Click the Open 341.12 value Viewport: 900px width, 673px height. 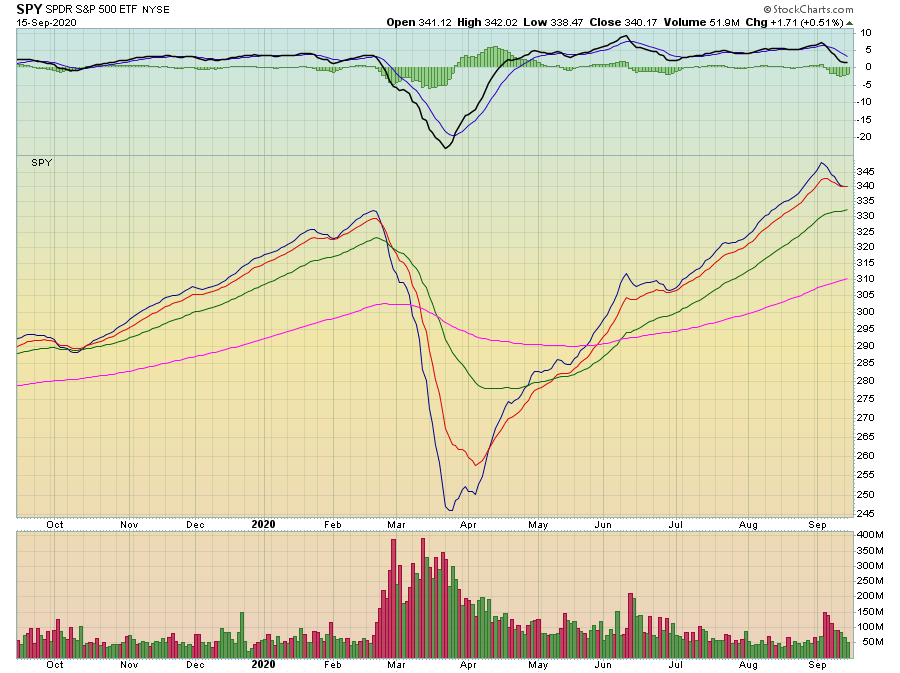point(419,22)
